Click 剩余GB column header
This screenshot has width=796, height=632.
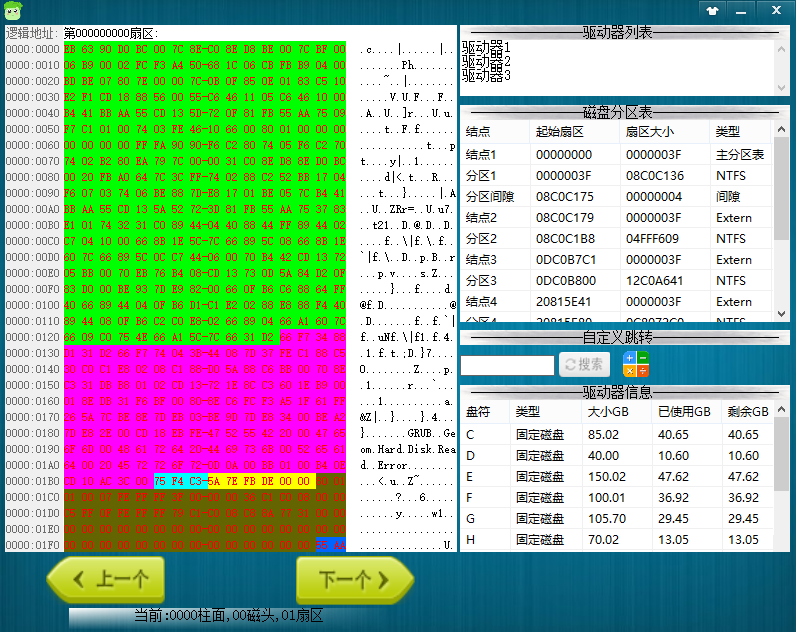pos(748,412)
